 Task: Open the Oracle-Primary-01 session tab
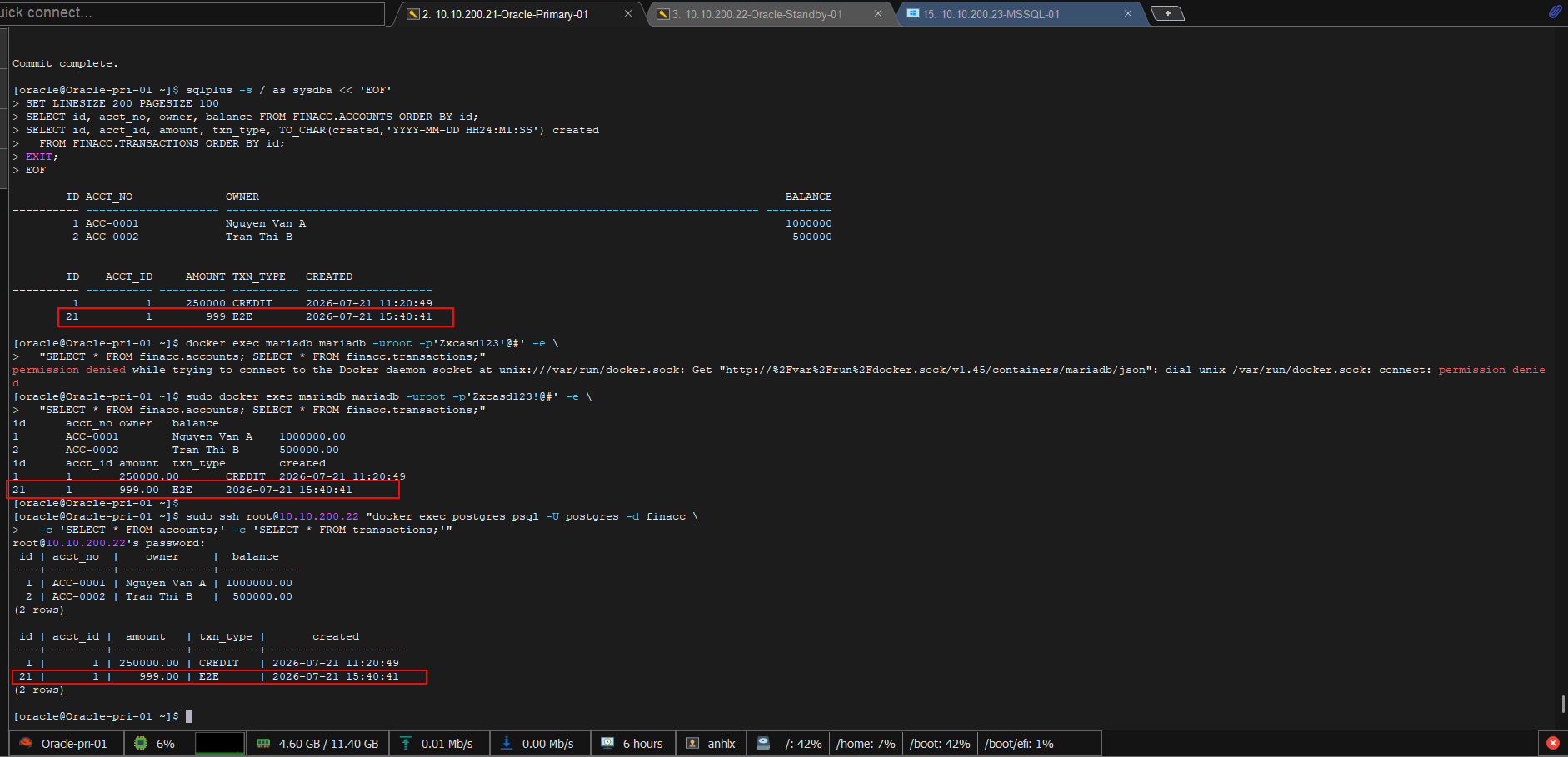coord(505,14)
